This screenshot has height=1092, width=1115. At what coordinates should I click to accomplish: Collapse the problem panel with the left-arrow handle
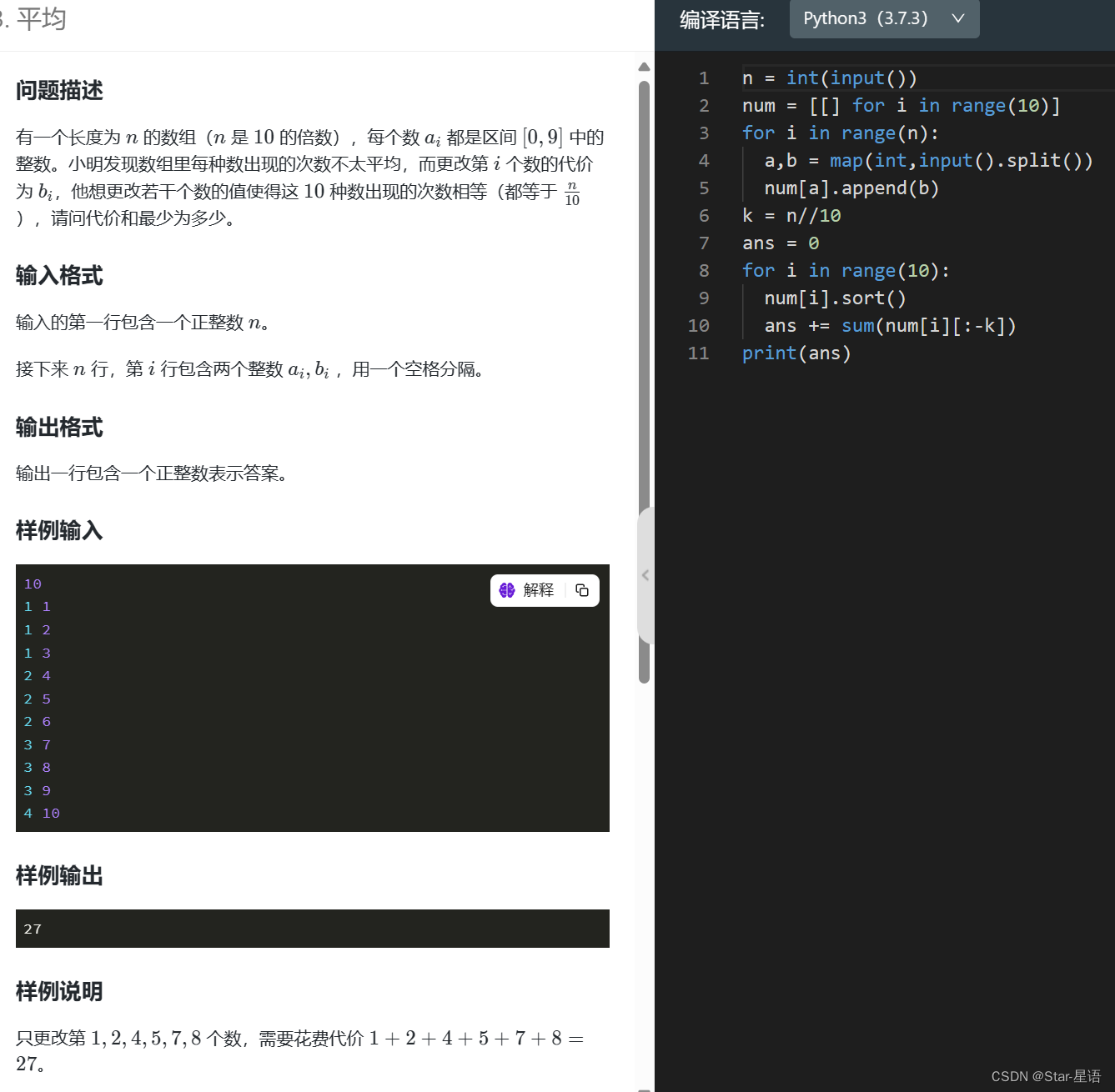(x=645, y=575)
